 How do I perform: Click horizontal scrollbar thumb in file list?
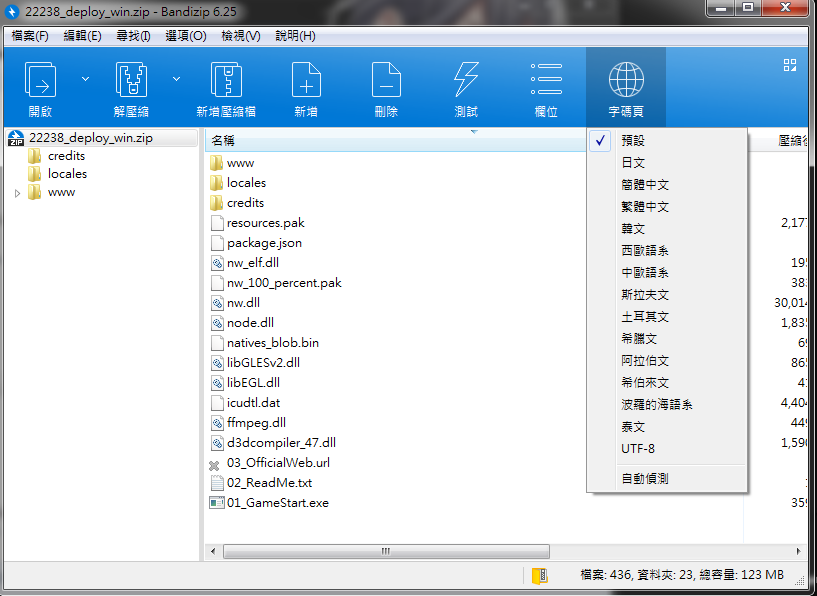click(386, 551)
